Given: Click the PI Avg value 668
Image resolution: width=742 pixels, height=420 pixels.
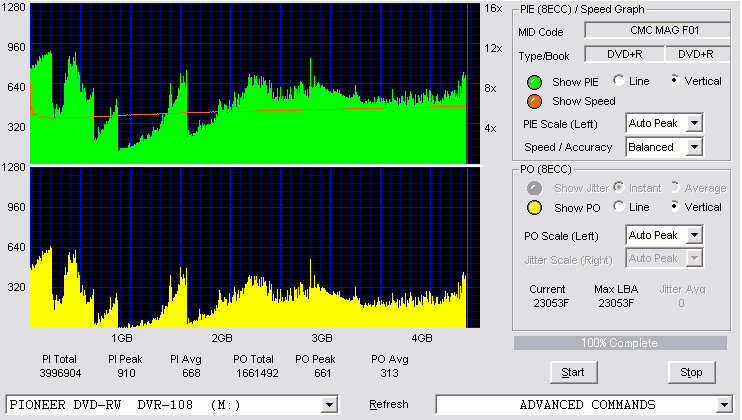Looking at the screenshot, I should tap(191, 373).
